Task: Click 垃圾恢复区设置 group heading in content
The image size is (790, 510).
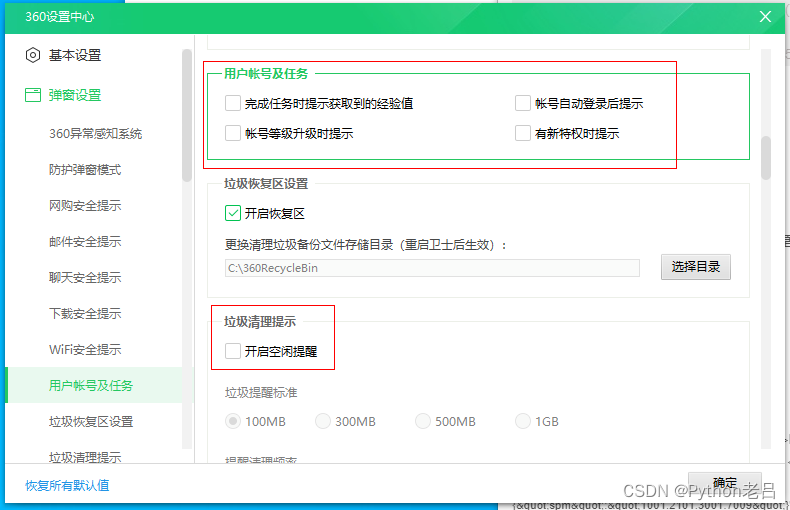Action: tap(266, 183)
